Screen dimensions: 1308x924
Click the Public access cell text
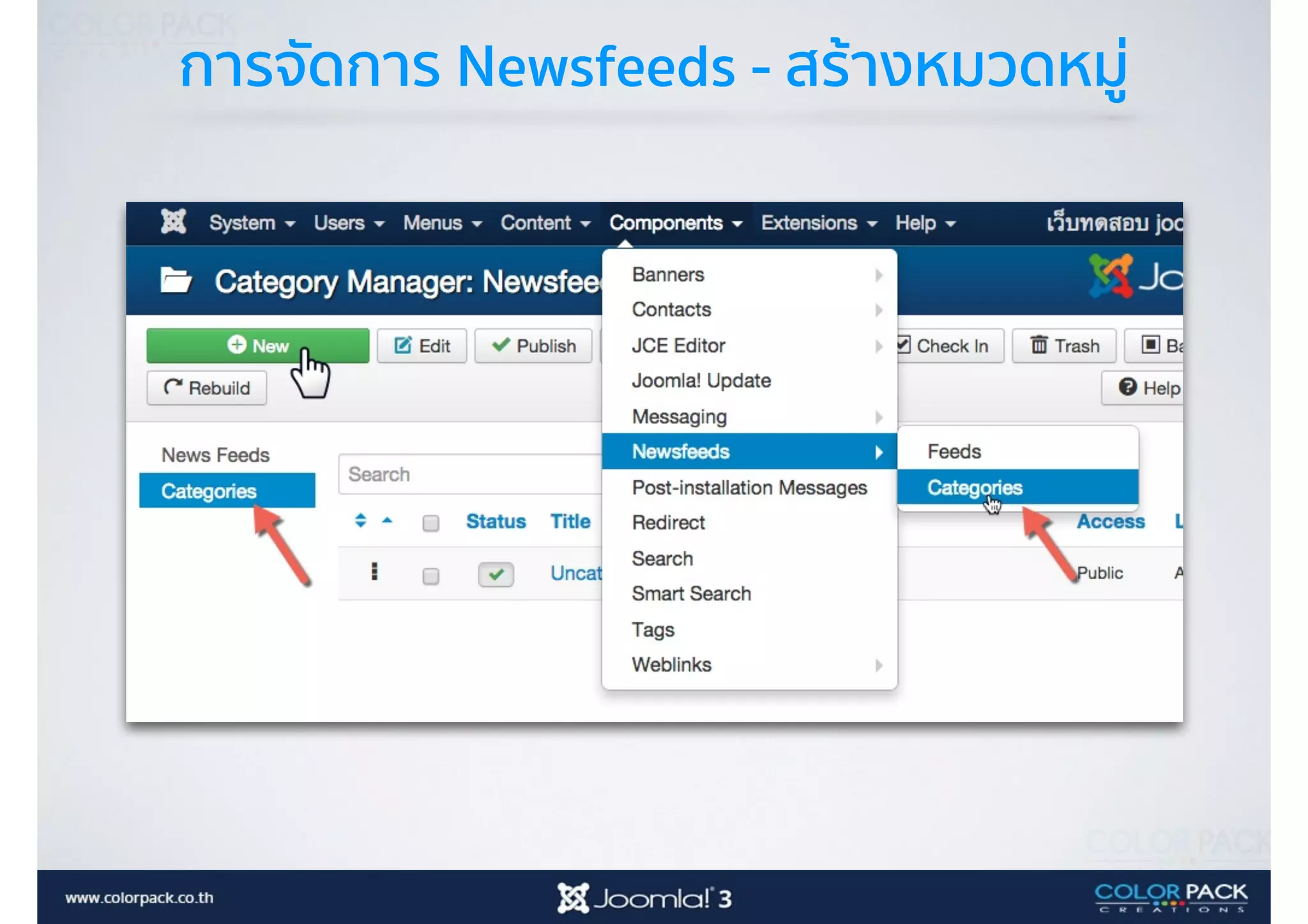point(1099,573)
